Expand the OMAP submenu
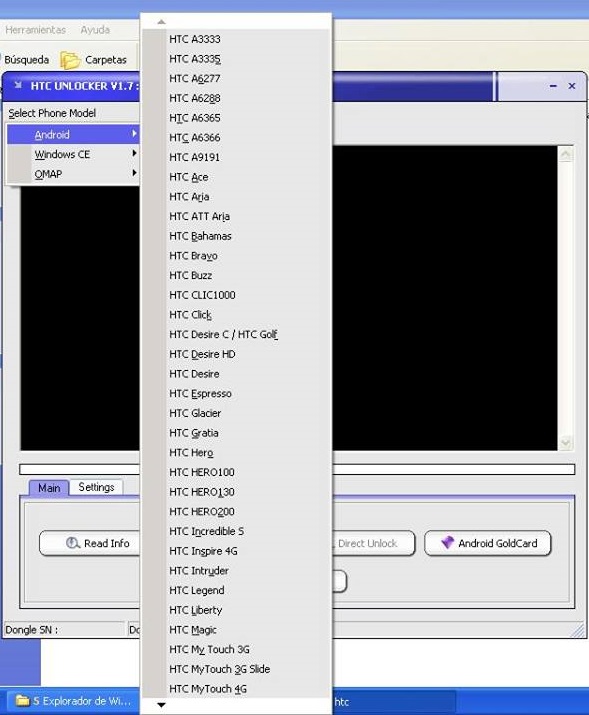This screenshot has height=715, width=589. (x=73, y=174)
